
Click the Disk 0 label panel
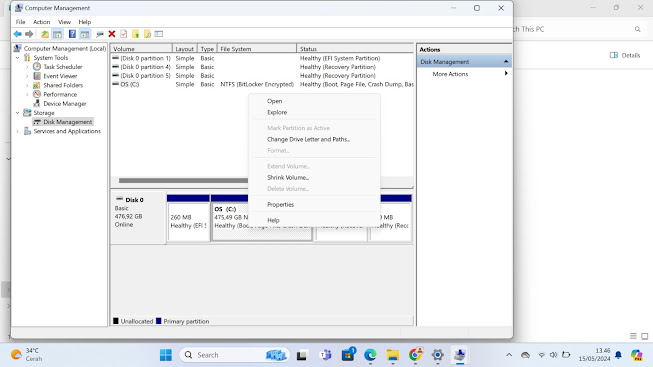138,217
